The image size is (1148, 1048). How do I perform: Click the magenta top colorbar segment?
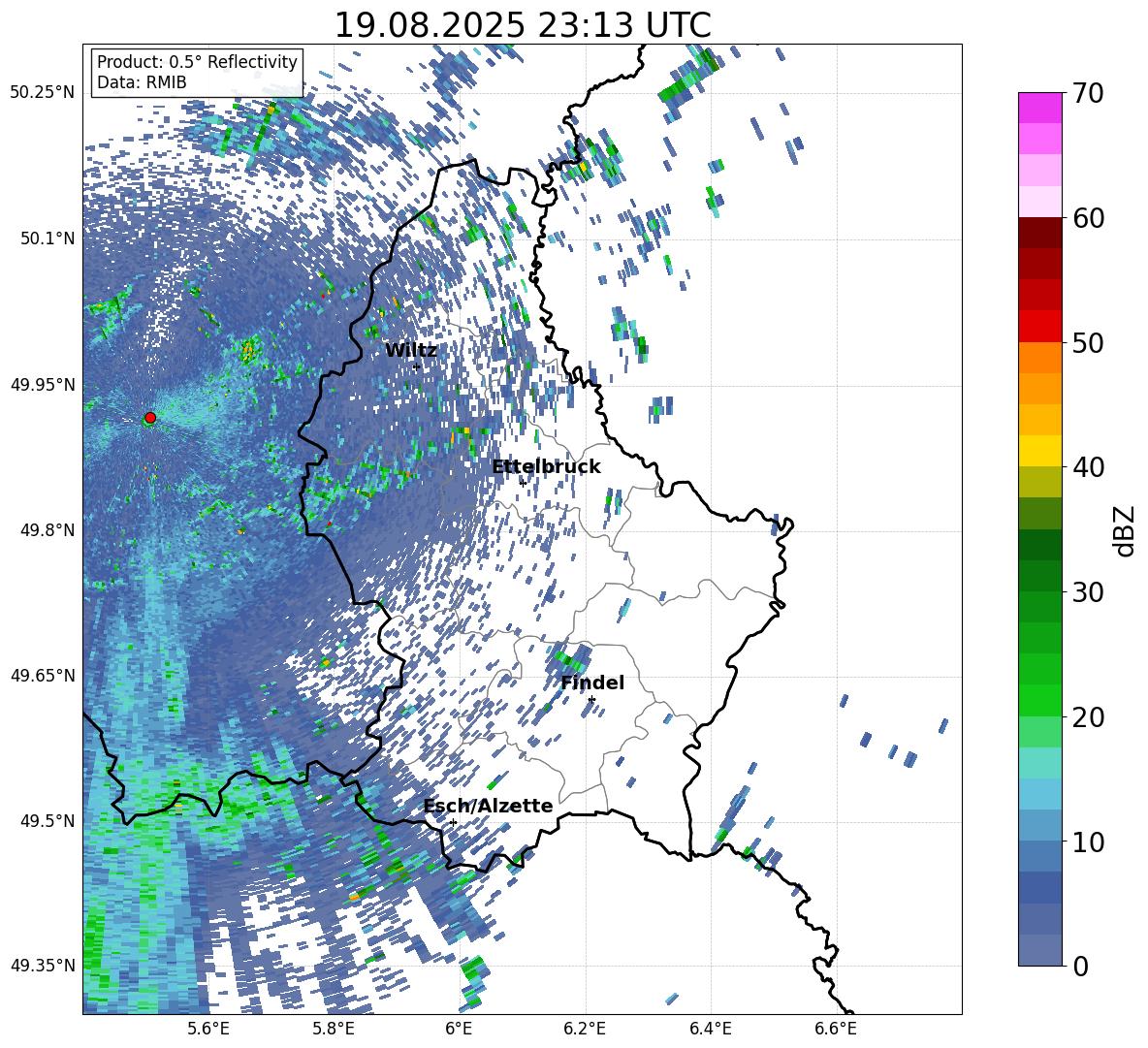point(1039,108)
